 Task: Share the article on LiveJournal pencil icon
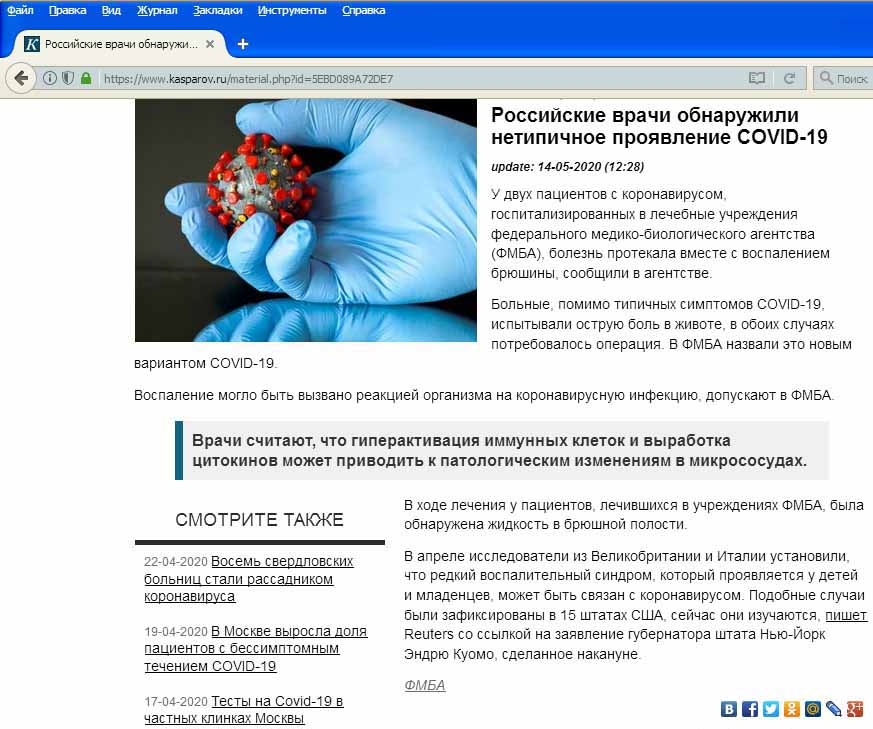tap(833, 709)
